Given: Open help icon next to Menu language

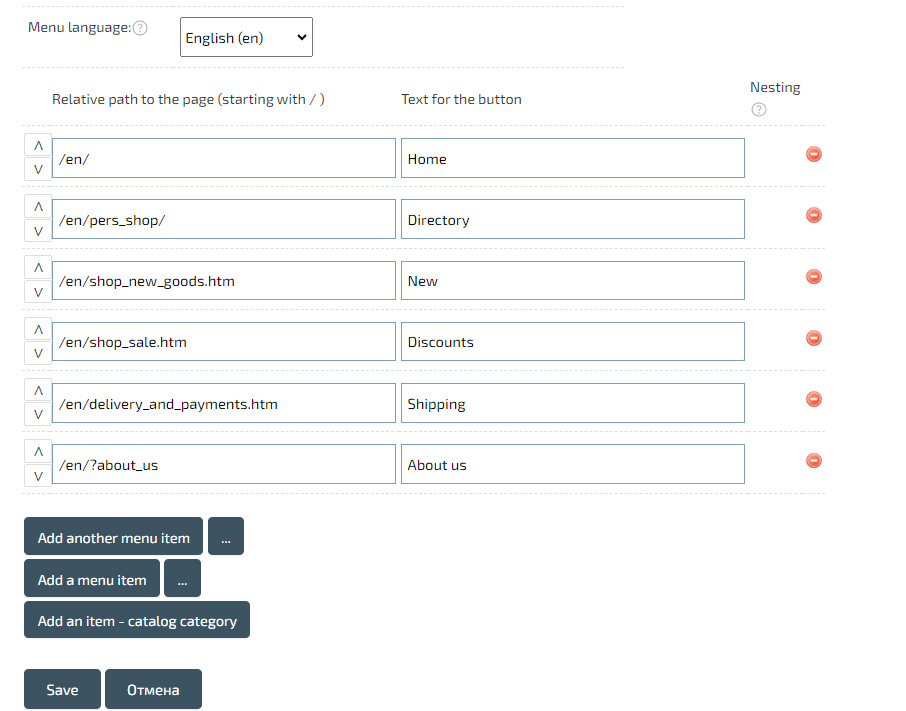Looking at the screenshot, I should [140, 29].
